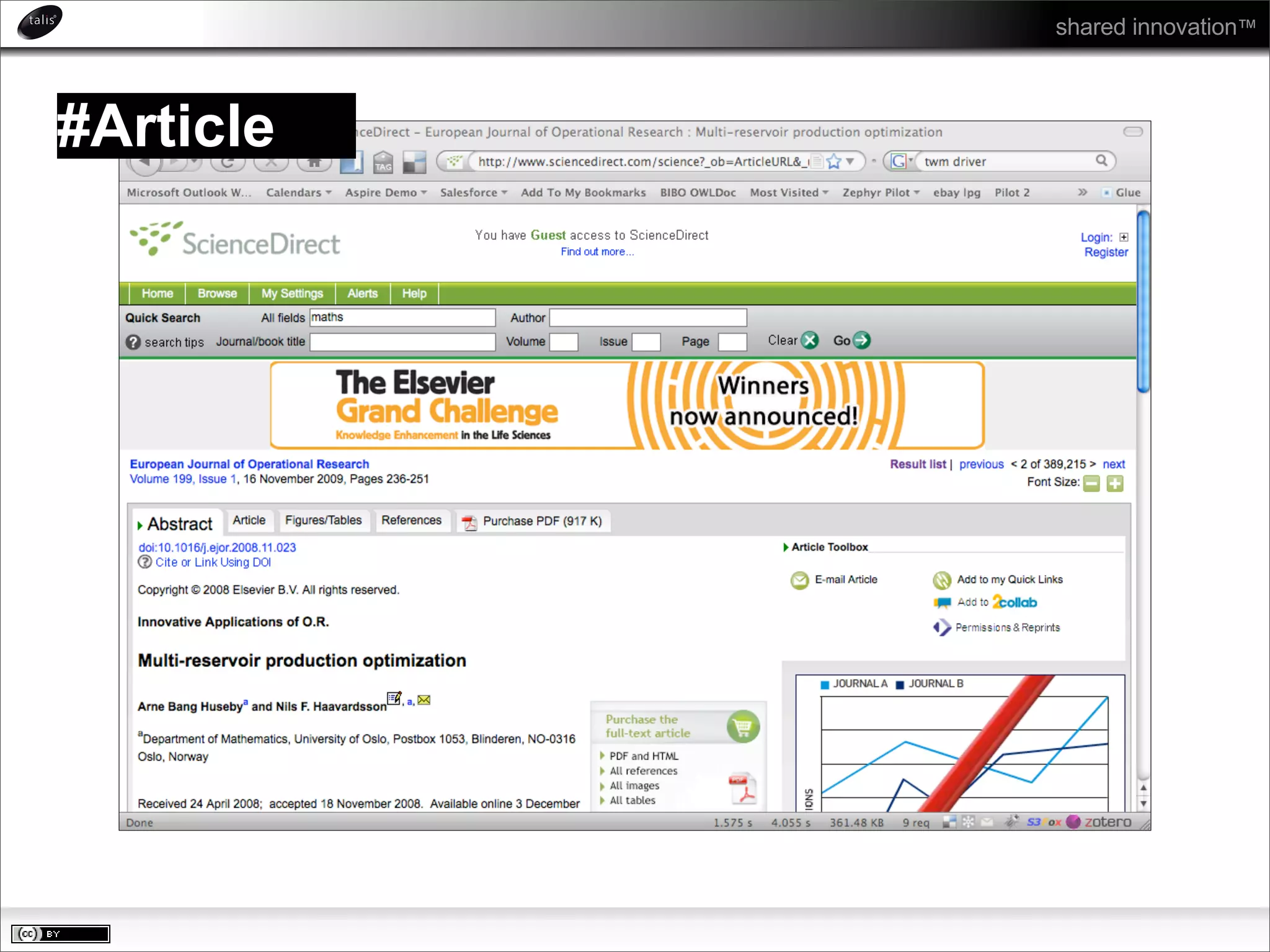The image size is (1270, 952).
Task: Click the ScienceDirect logo
Action: pyautogui.click(x=235, y=240)
